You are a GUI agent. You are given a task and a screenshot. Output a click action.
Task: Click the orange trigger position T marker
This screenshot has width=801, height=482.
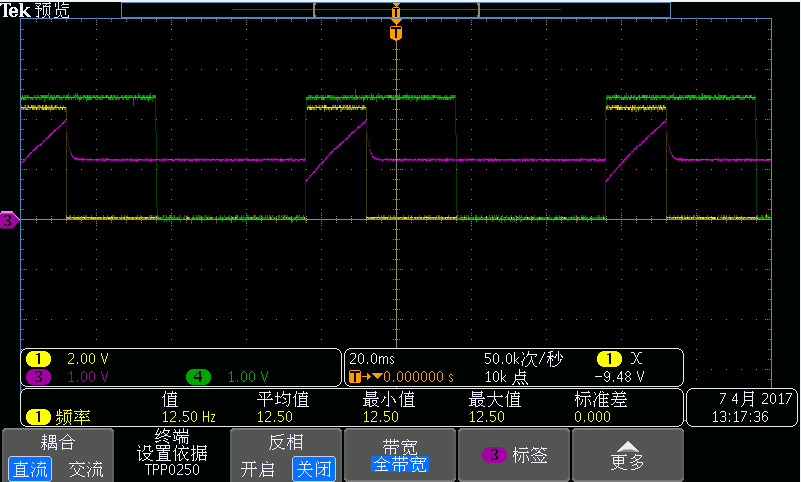tap(396, 33)
